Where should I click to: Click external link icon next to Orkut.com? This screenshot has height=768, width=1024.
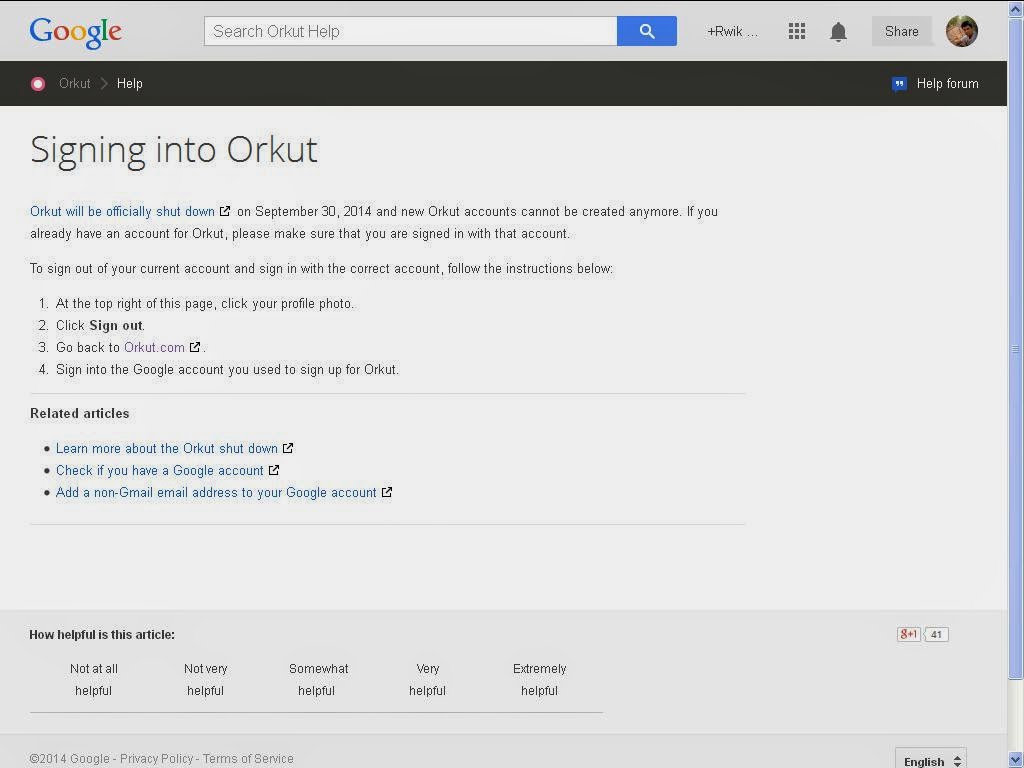(195, 347)
